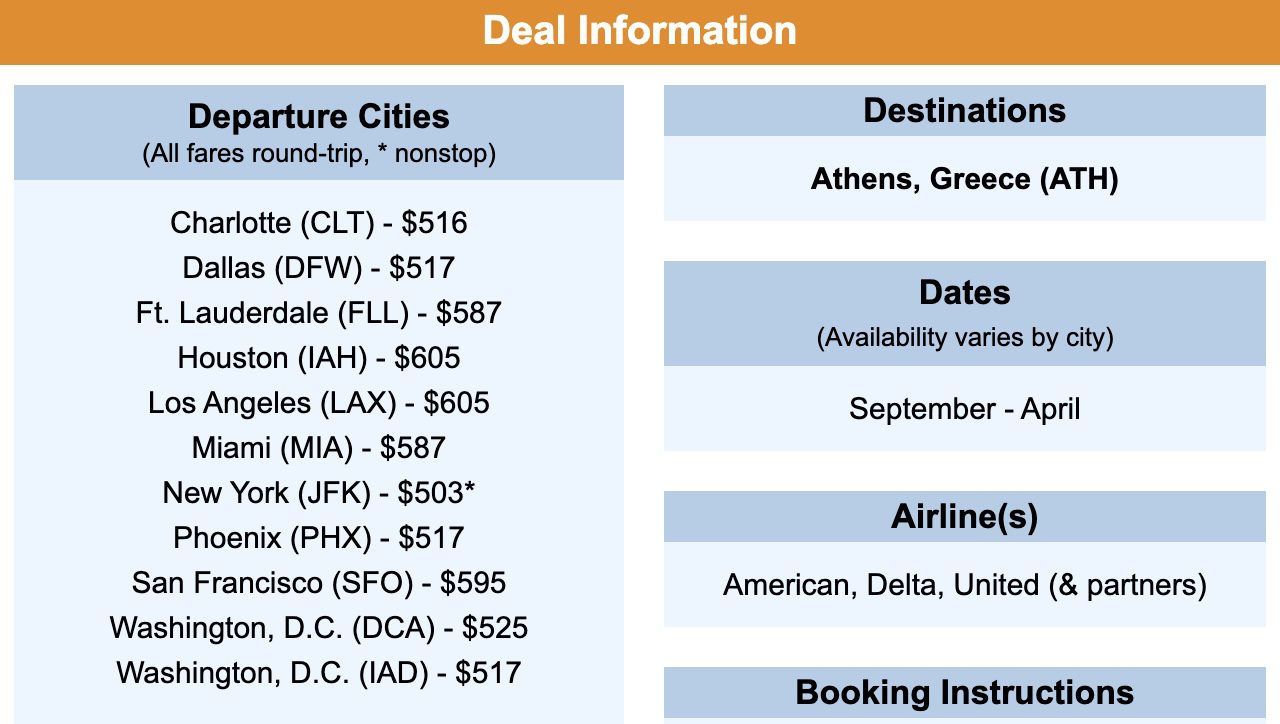
Task: Choose the Houston (IAH) - $605 fare
Action: click(x=319, y=357)
